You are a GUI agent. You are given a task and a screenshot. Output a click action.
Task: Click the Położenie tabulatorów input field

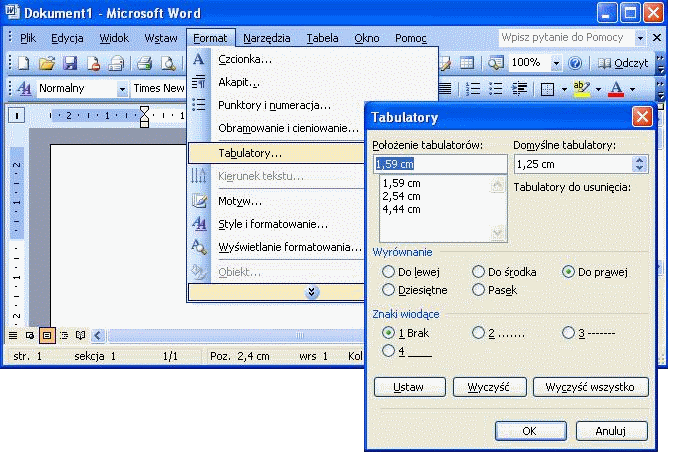click(x=440, y=164)
